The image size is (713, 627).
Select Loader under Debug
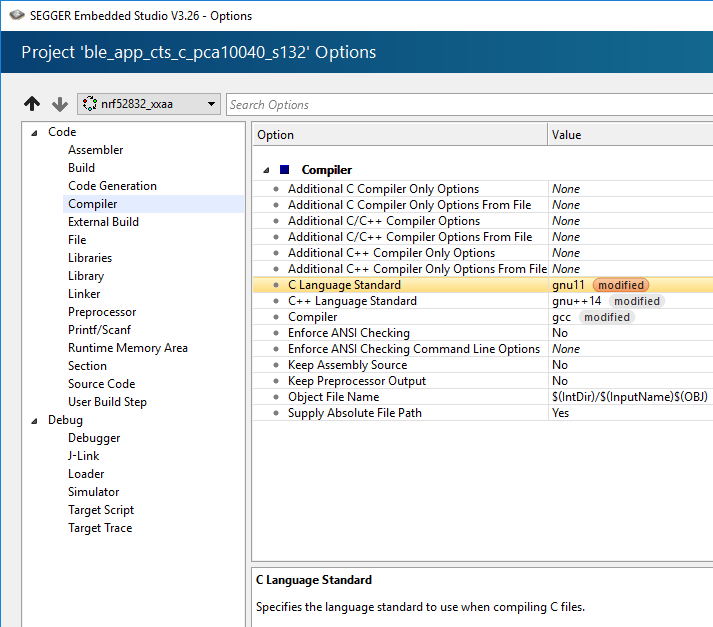pyautogui.click(x=86, y=474)
